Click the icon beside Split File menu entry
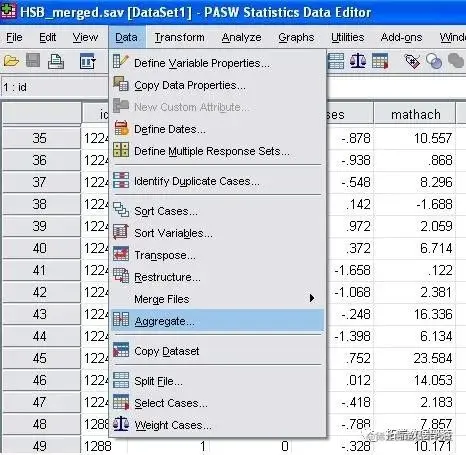466x455 pixels. (x=121, y=380)
